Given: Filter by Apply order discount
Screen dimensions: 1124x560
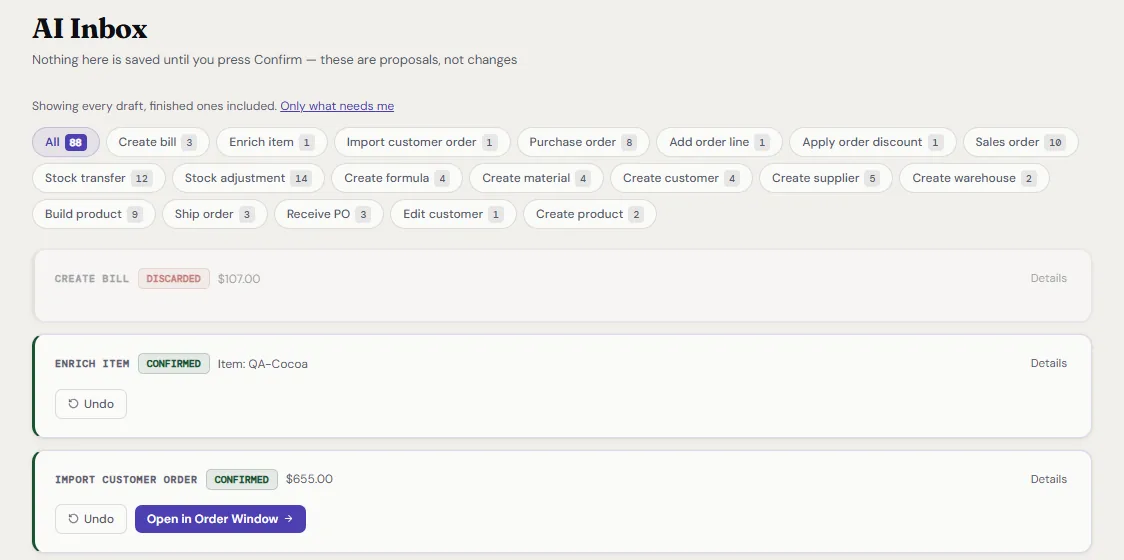Looking at the screenshot, I should point(872,142).
